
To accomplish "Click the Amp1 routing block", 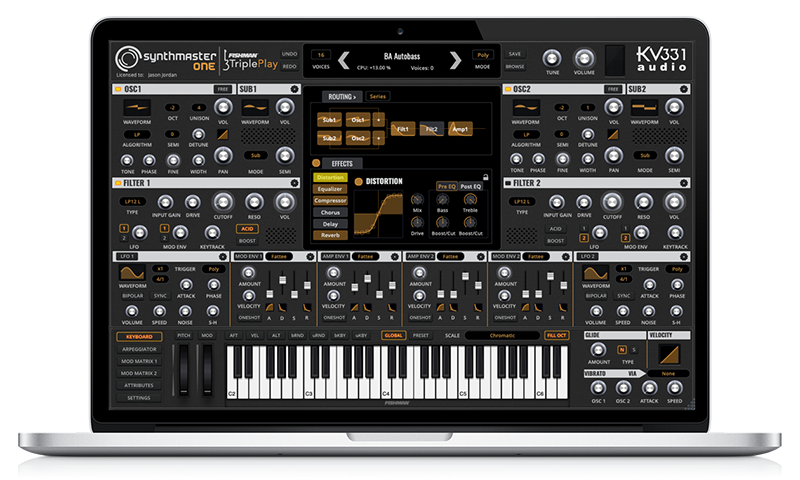I will click(x=460, y=129).
